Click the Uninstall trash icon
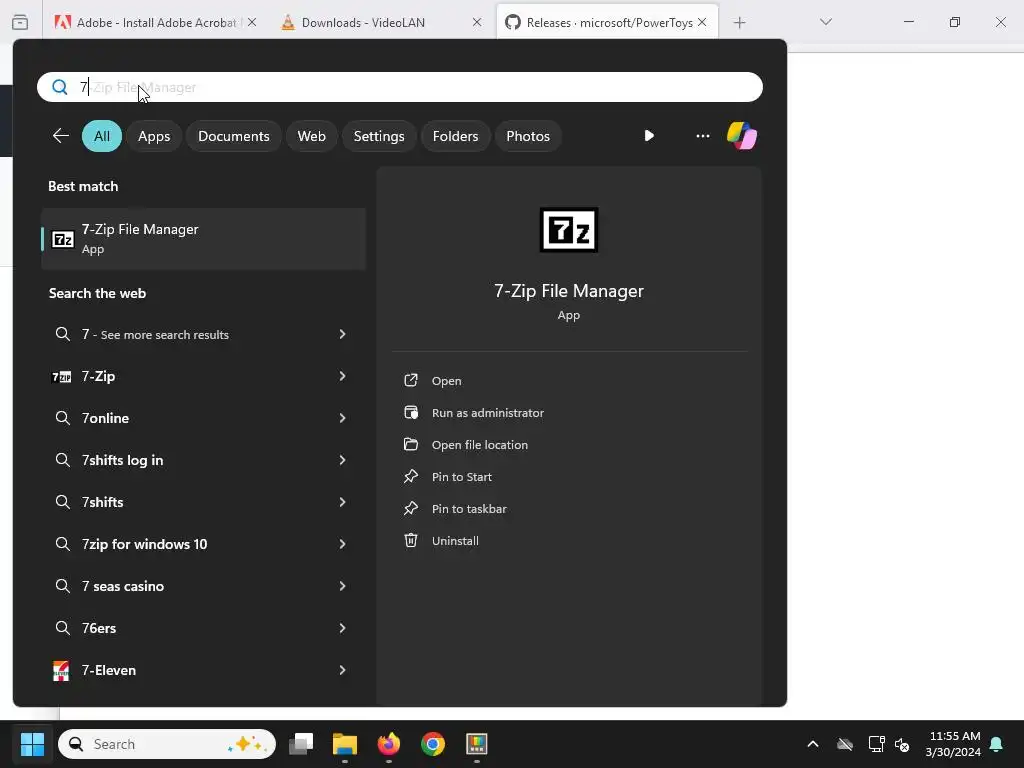This screenshot has height=768, width=1024. tap(411, 541)
